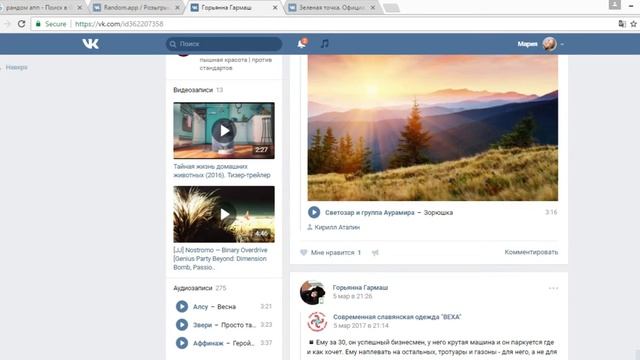This screenshot has height=360, width=640.
Task: Click the Горьянна Гармаш post author name
Action: (x=360, y=288)
